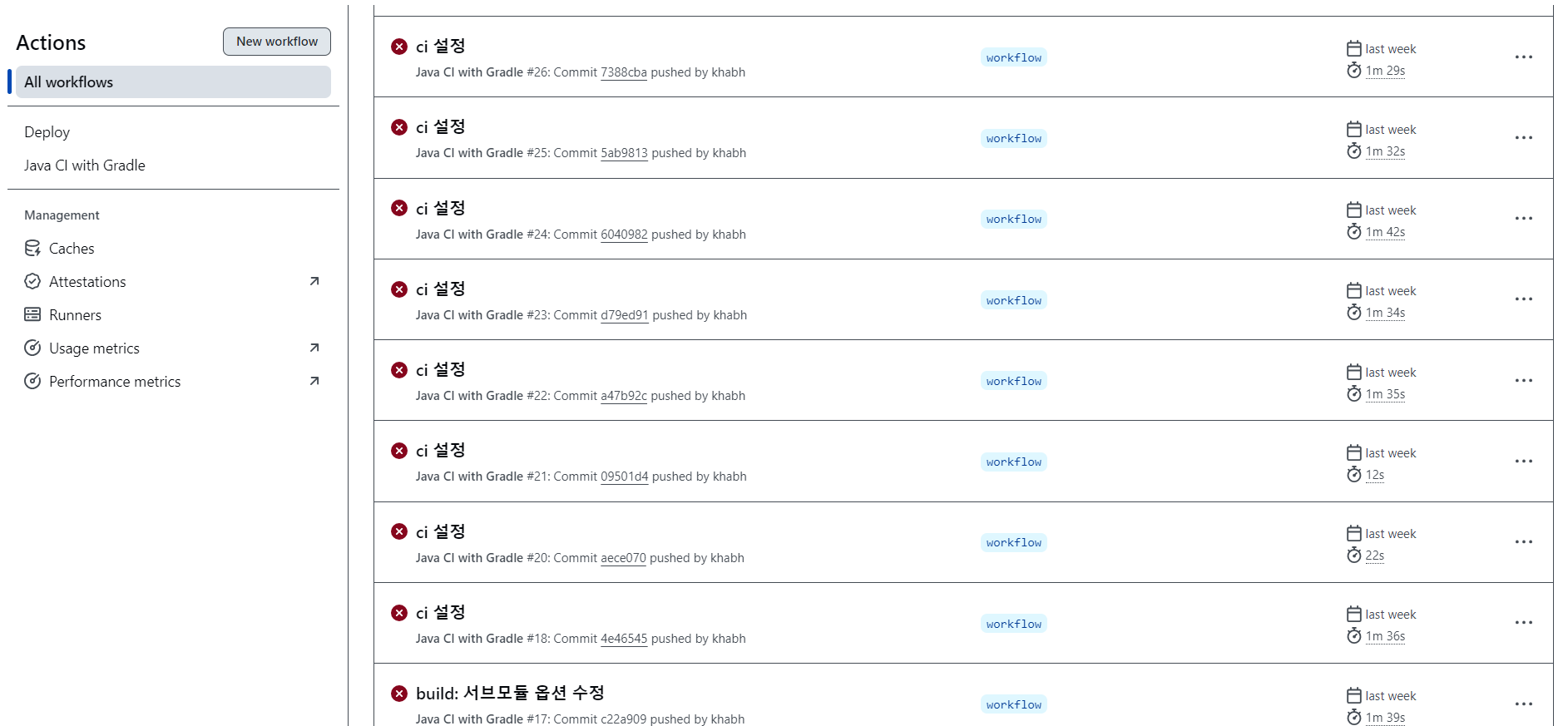Expand the options menu for run #20
Image resolution: width=1568 pixels, height=726 pixels.
[x=1524, y=541]
